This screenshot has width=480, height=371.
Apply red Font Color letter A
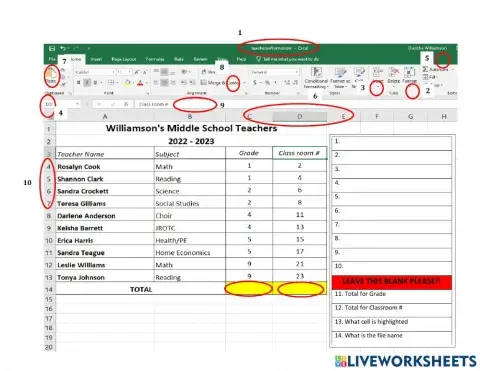140,83
